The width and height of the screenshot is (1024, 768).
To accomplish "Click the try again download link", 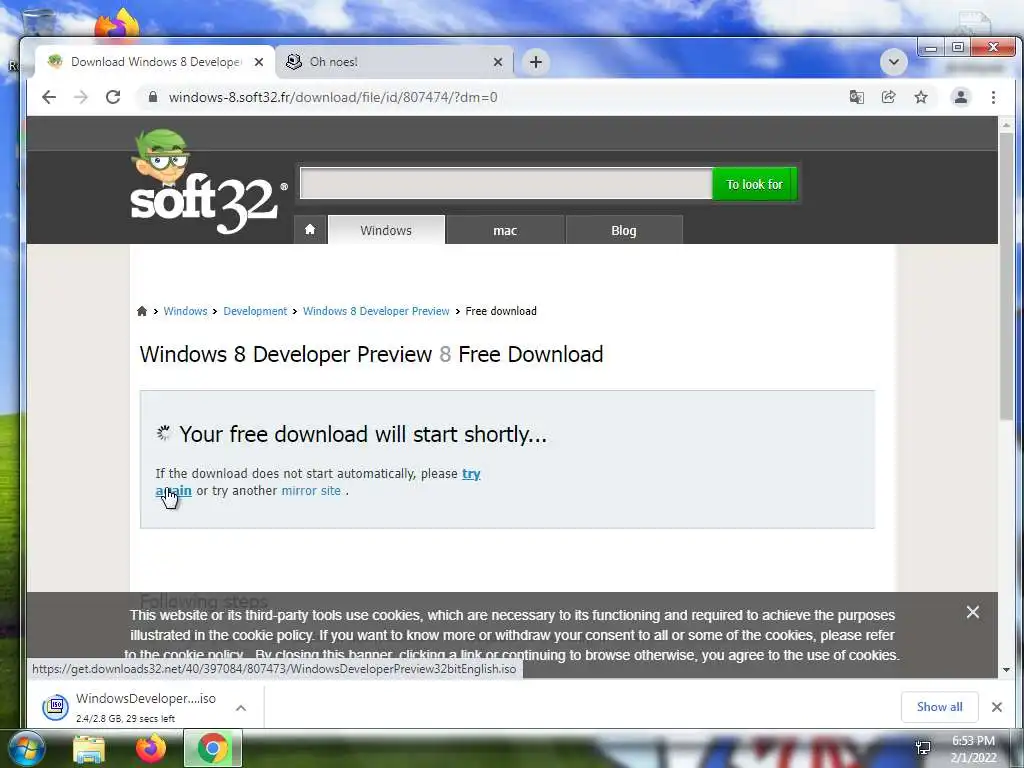I will (x=471, y=473).
